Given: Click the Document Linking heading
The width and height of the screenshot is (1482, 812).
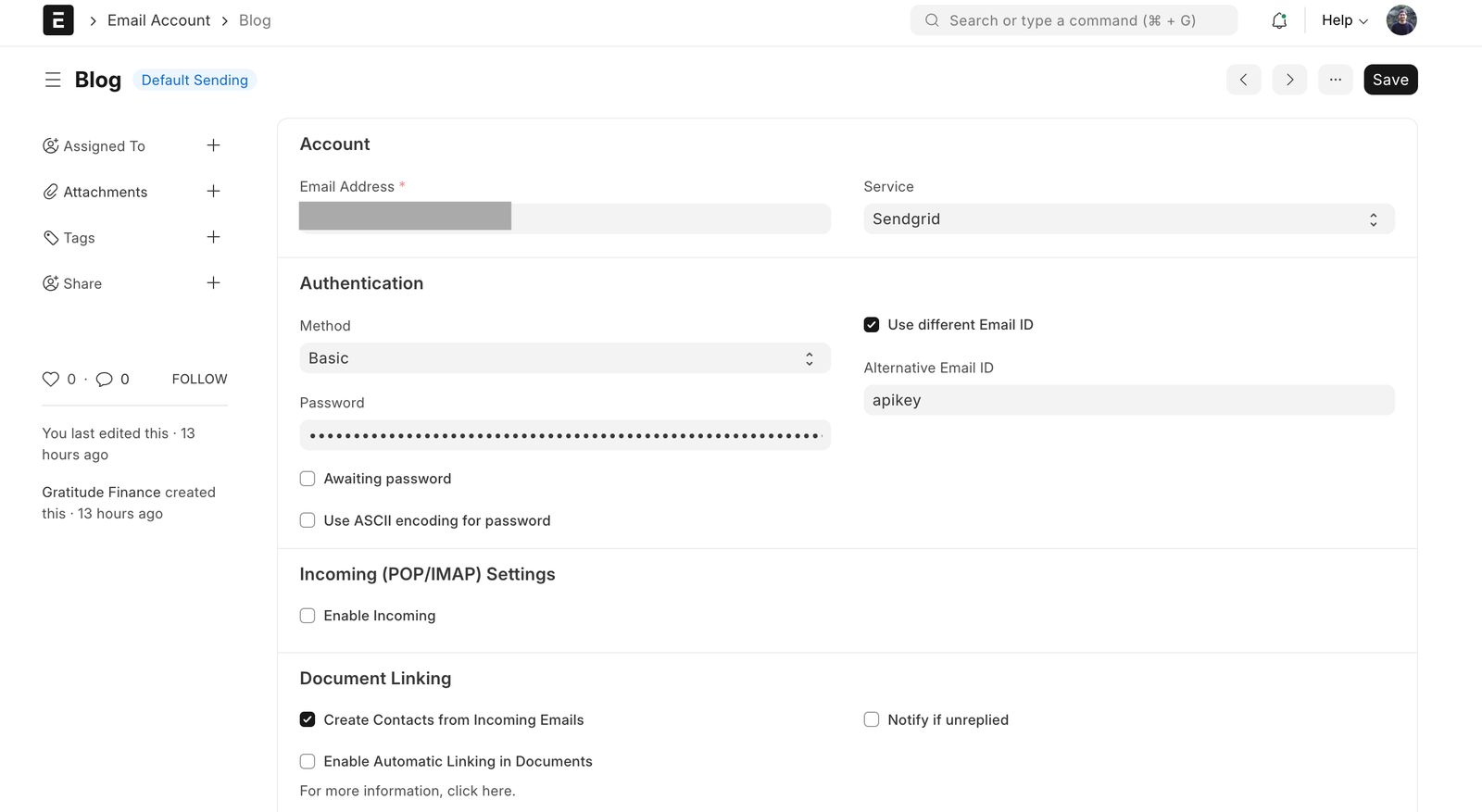Looking at the screenshot, I should pos(375,679).
